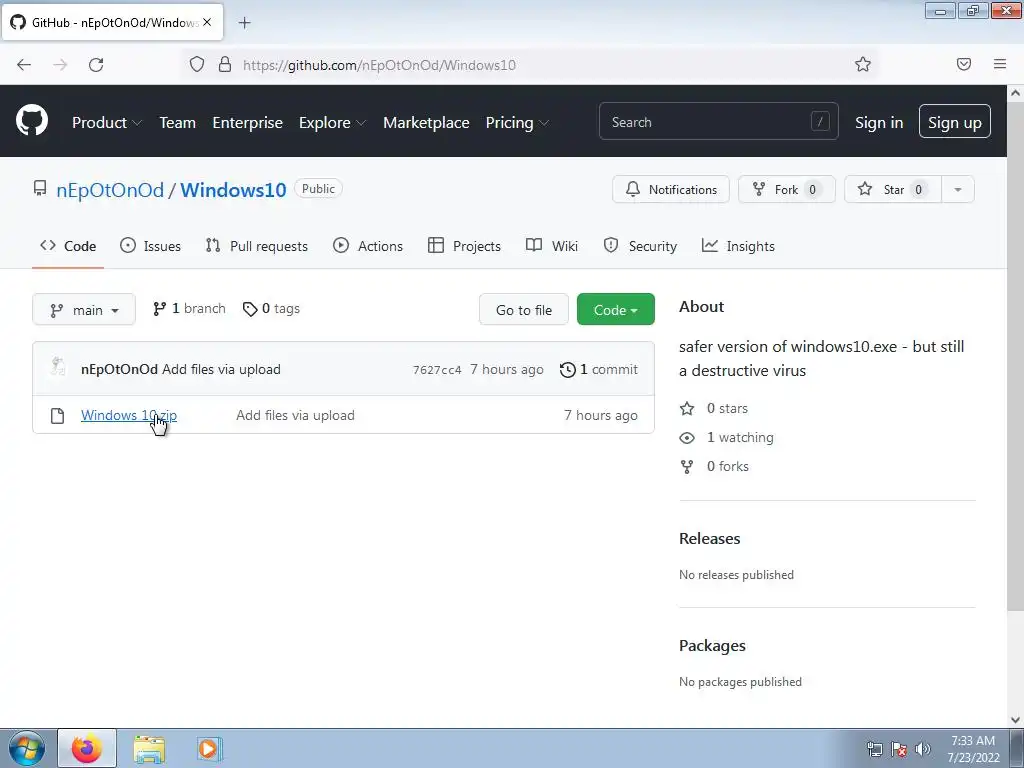Close the GitHub browser tab
Viewport: 1024px width, 768px height.
(207, 22)
